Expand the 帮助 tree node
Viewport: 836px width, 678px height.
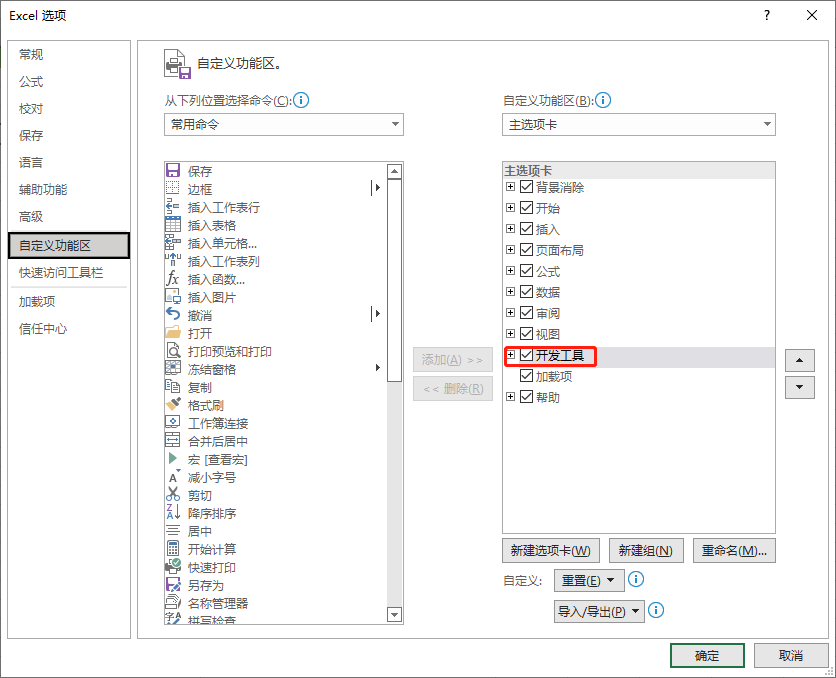[510, 397]
